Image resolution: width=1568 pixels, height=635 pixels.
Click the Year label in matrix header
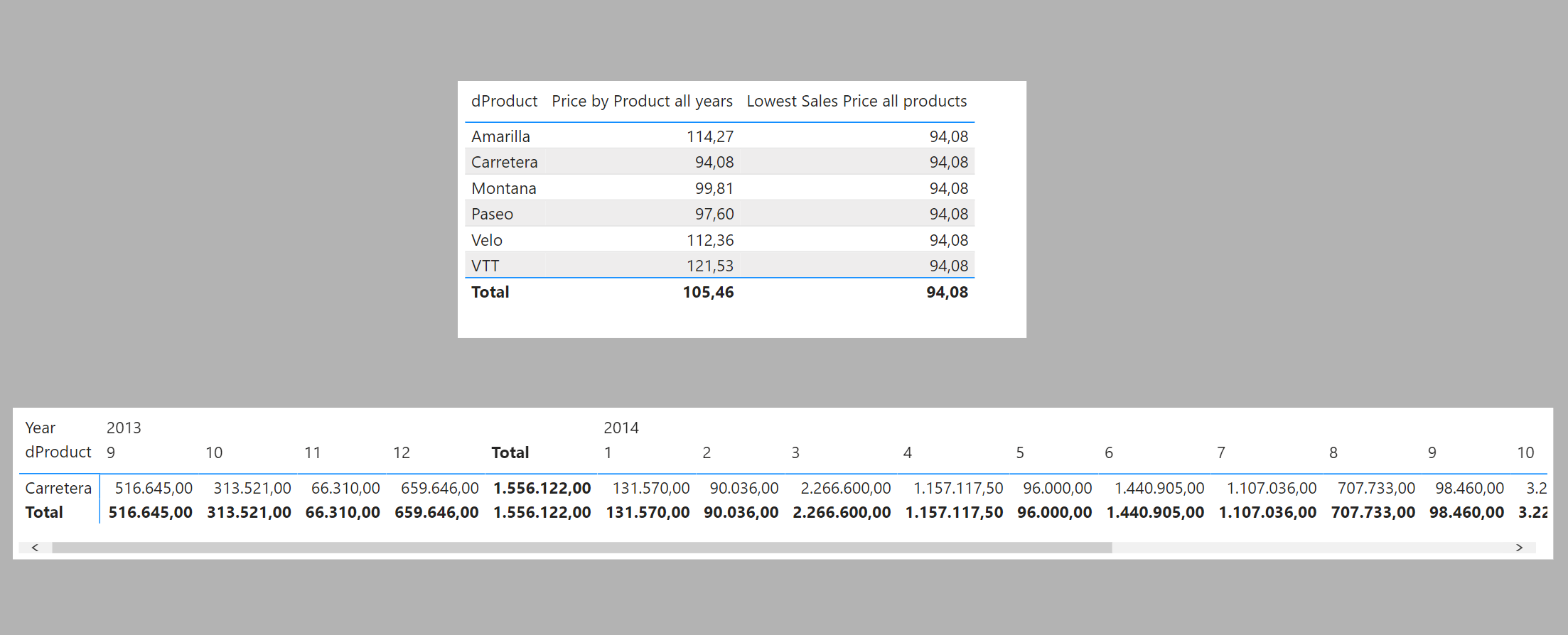click(40, 428)
